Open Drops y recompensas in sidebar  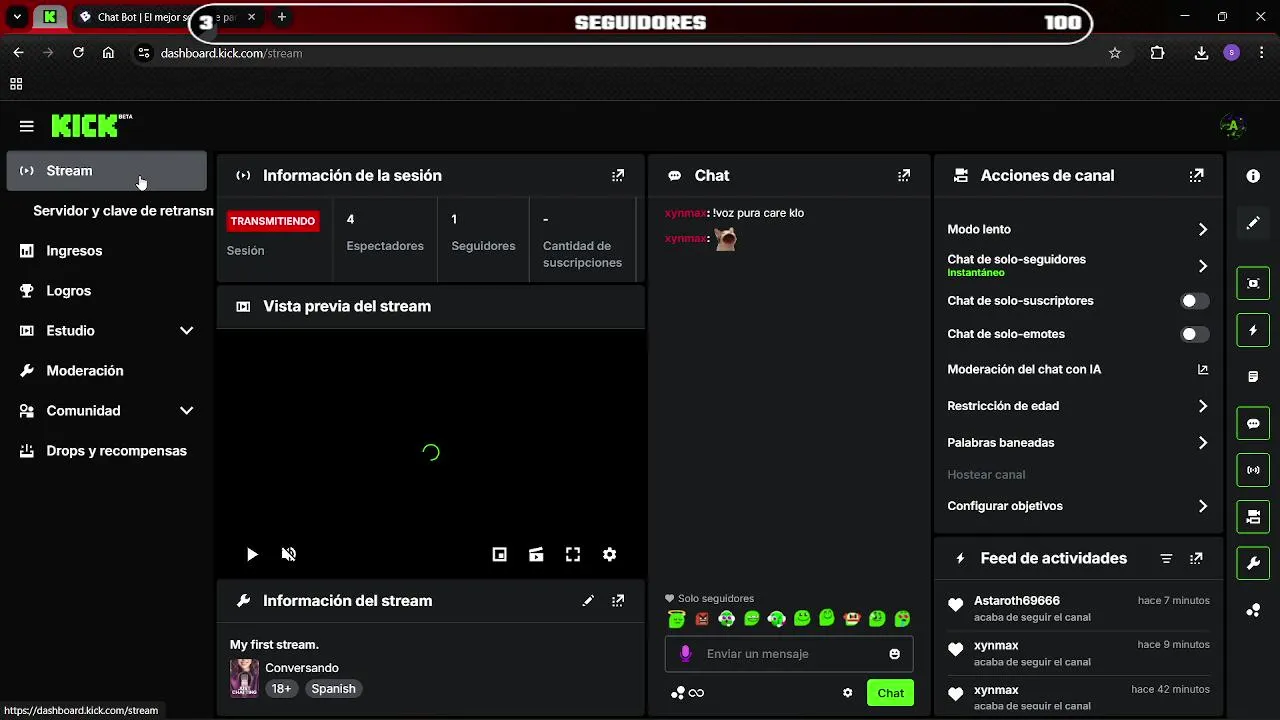107,451
